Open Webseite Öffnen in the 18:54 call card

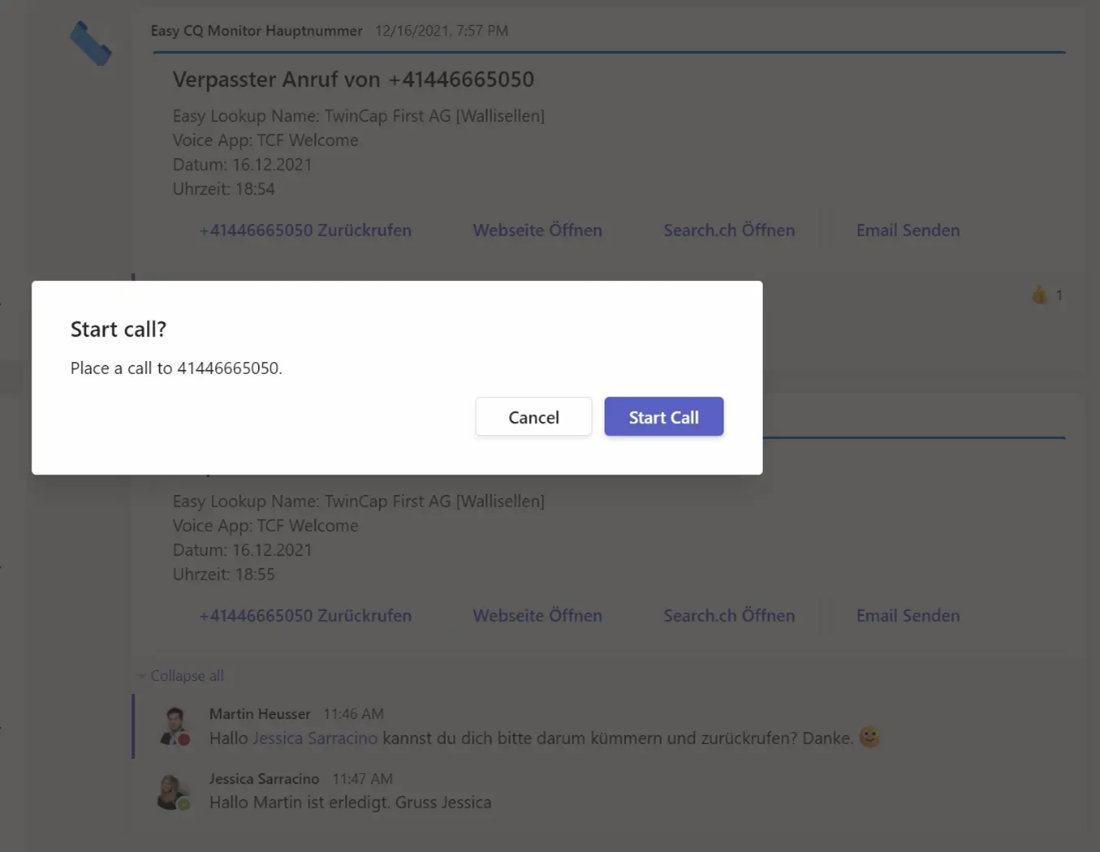coord(537,230)
